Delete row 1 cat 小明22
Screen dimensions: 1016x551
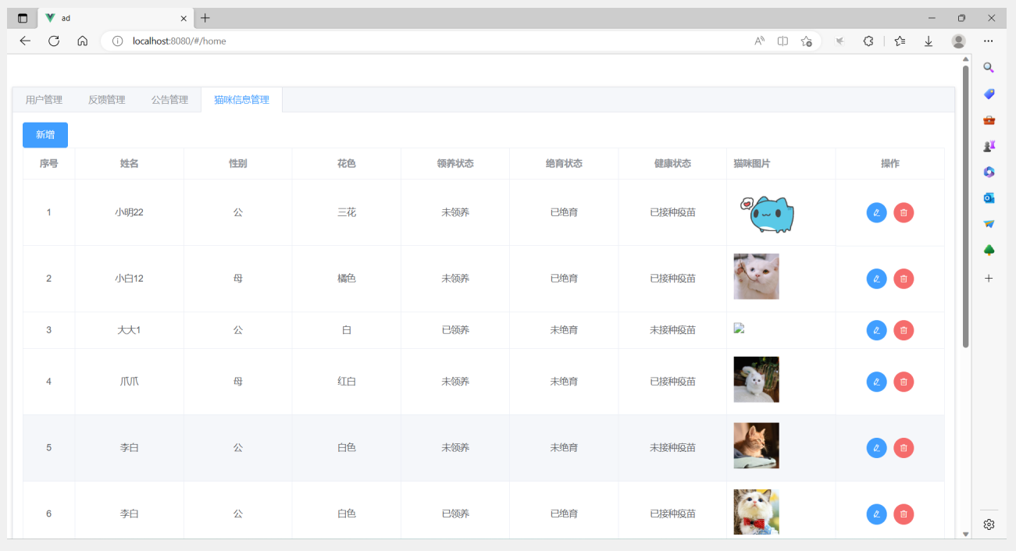click(903, 213)
